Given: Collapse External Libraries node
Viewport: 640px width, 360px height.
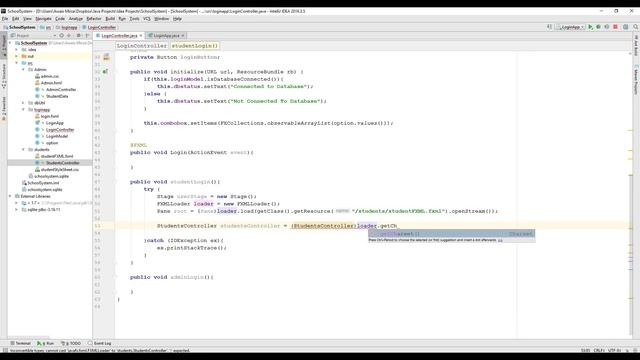Looking at the screenshot, I should 10,196.
